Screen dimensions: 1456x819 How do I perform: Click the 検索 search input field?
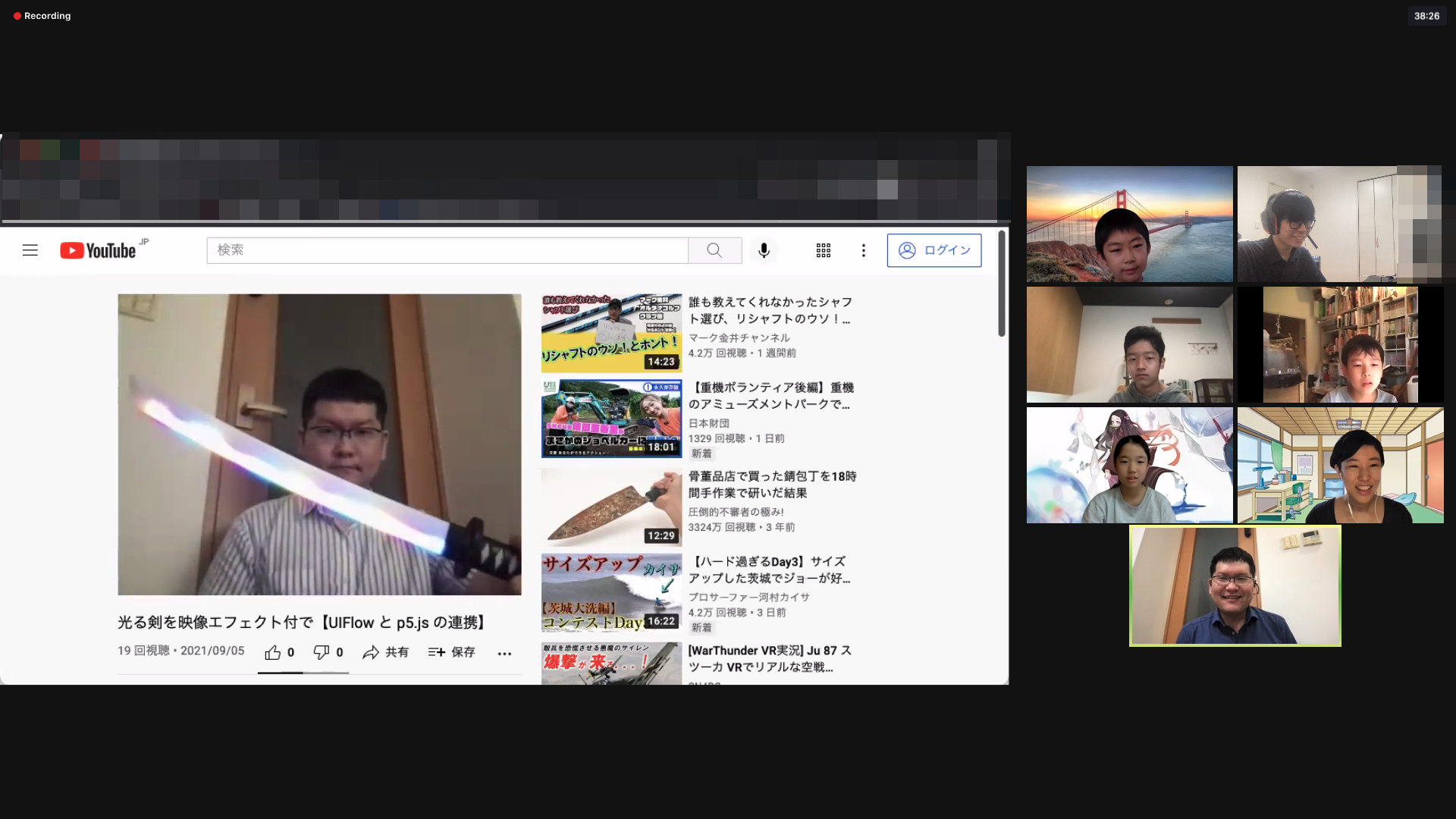[447, 250]
